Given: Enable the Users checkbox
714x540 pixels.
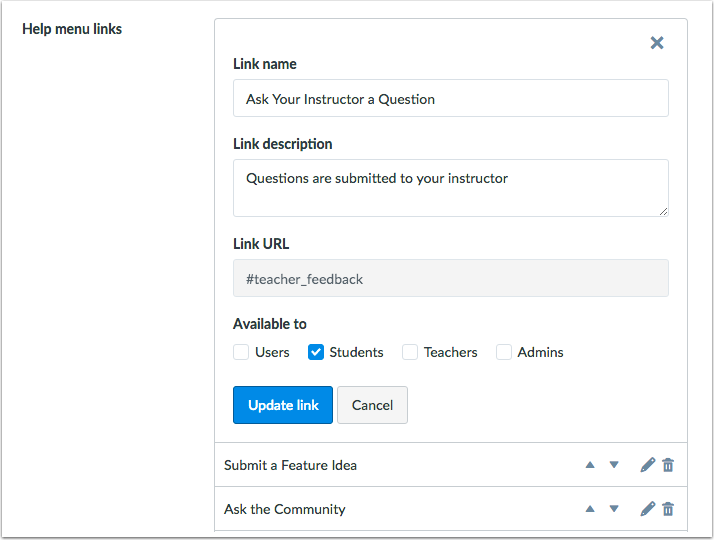Looking at the screenshot, I should [x=241, y=352].
